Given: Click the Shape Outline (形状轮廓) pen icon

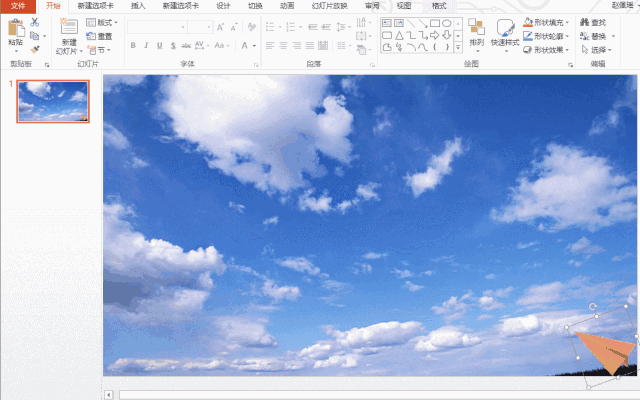Looking at the screenshot, I should 528,36.
